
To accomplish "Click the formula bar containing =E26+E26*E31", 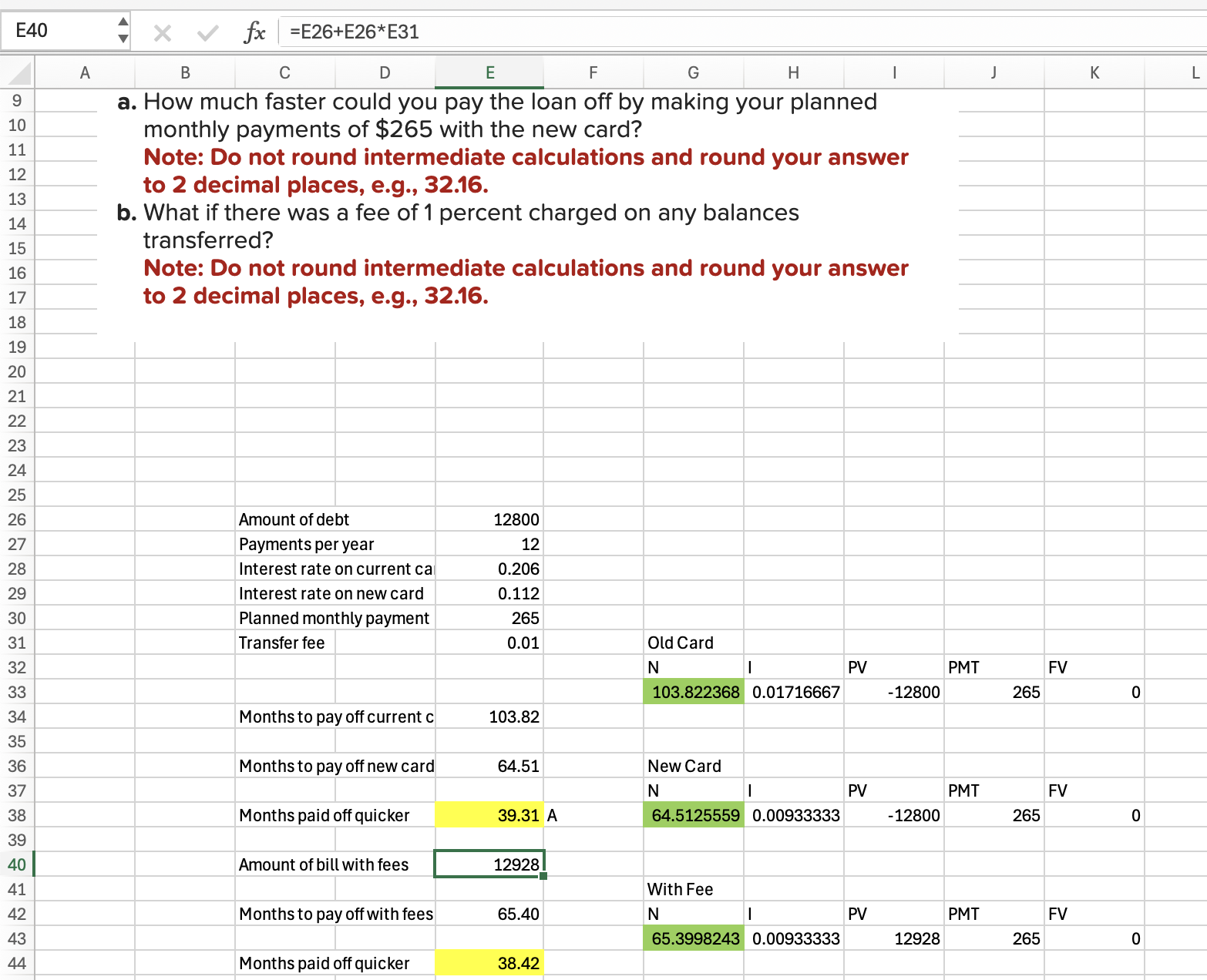I will coord(694,32).
